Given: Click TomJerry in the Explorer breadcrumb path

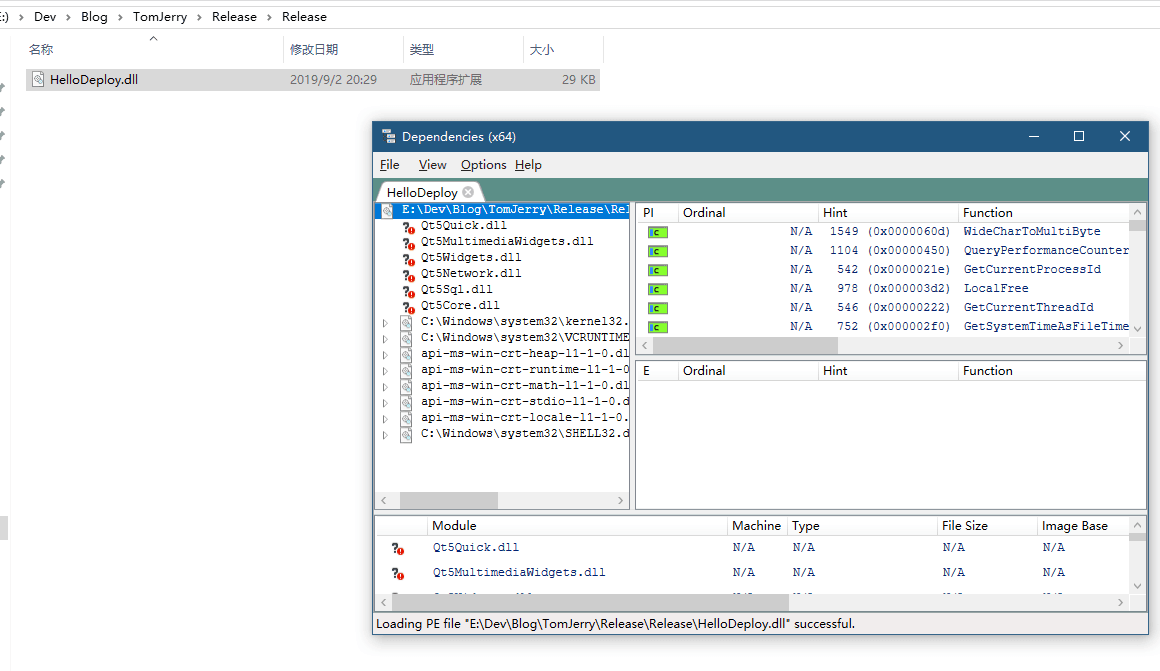Looking at the screenshot, I should click(x=160, y=16).
